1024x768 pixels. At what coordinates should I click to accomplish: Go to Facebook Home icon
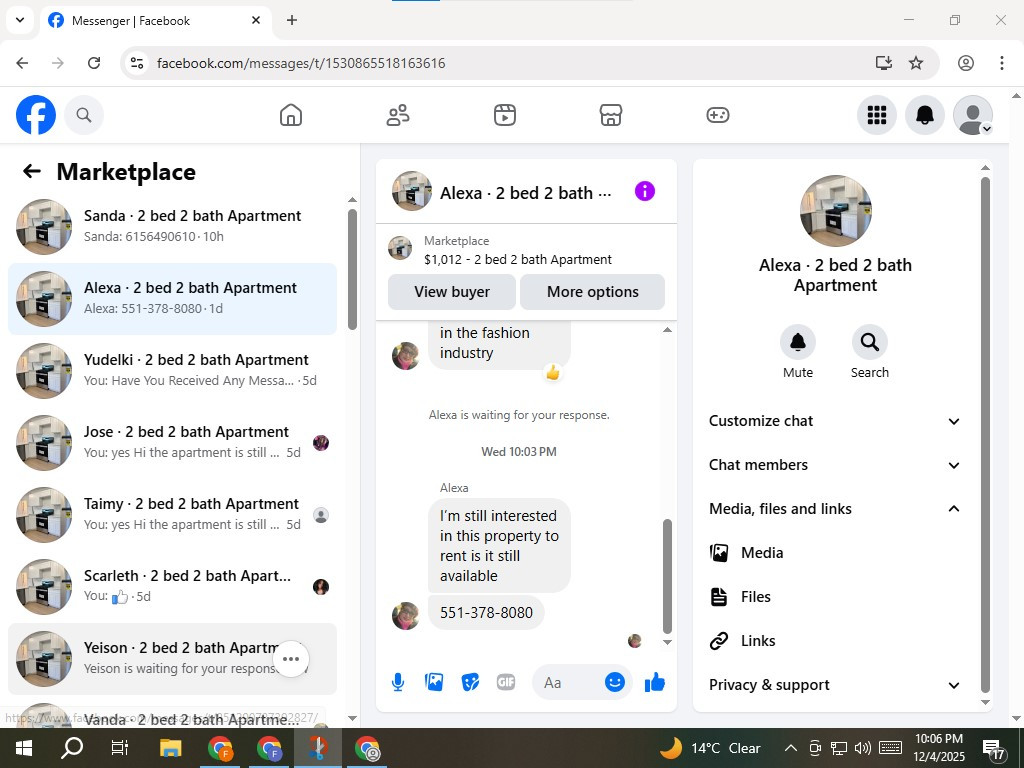coord(291,115)
